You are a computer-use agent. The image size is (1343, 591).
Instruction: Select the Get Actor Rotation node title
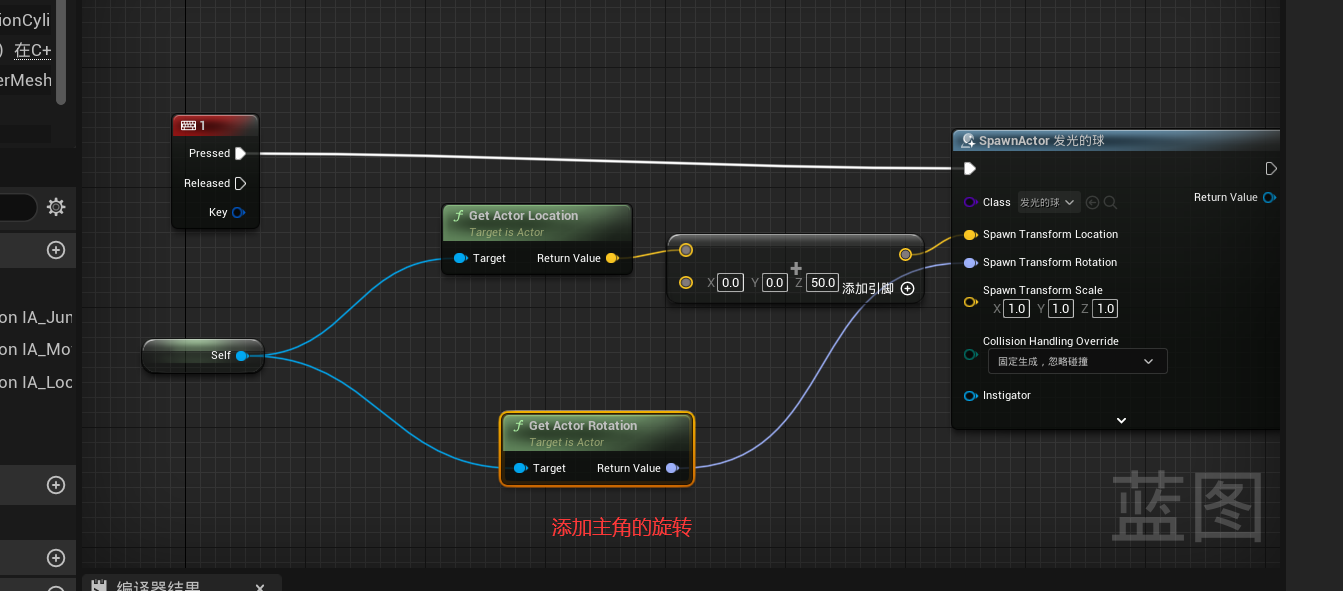pos(583,425)
